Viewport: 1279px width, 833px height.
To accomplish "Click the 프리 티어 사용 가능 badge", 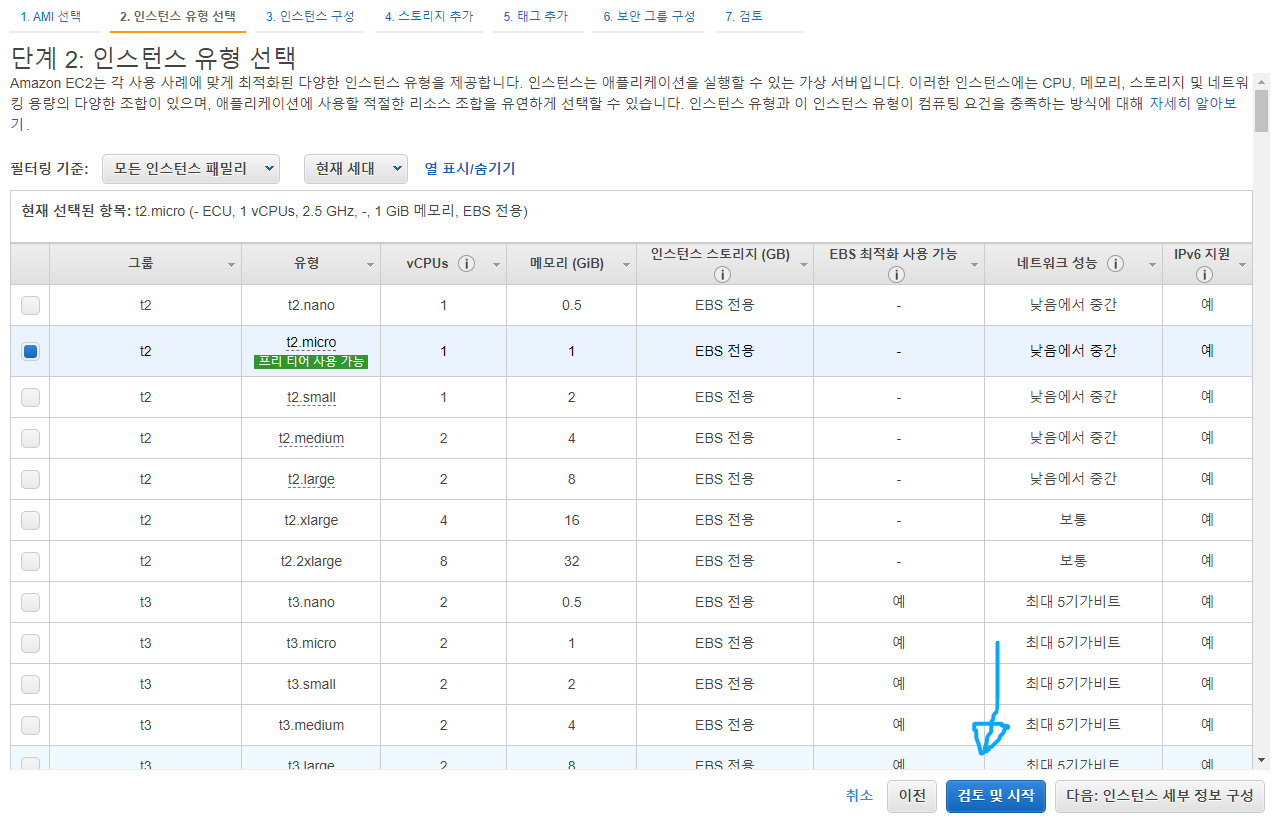I will click(311, 362).
